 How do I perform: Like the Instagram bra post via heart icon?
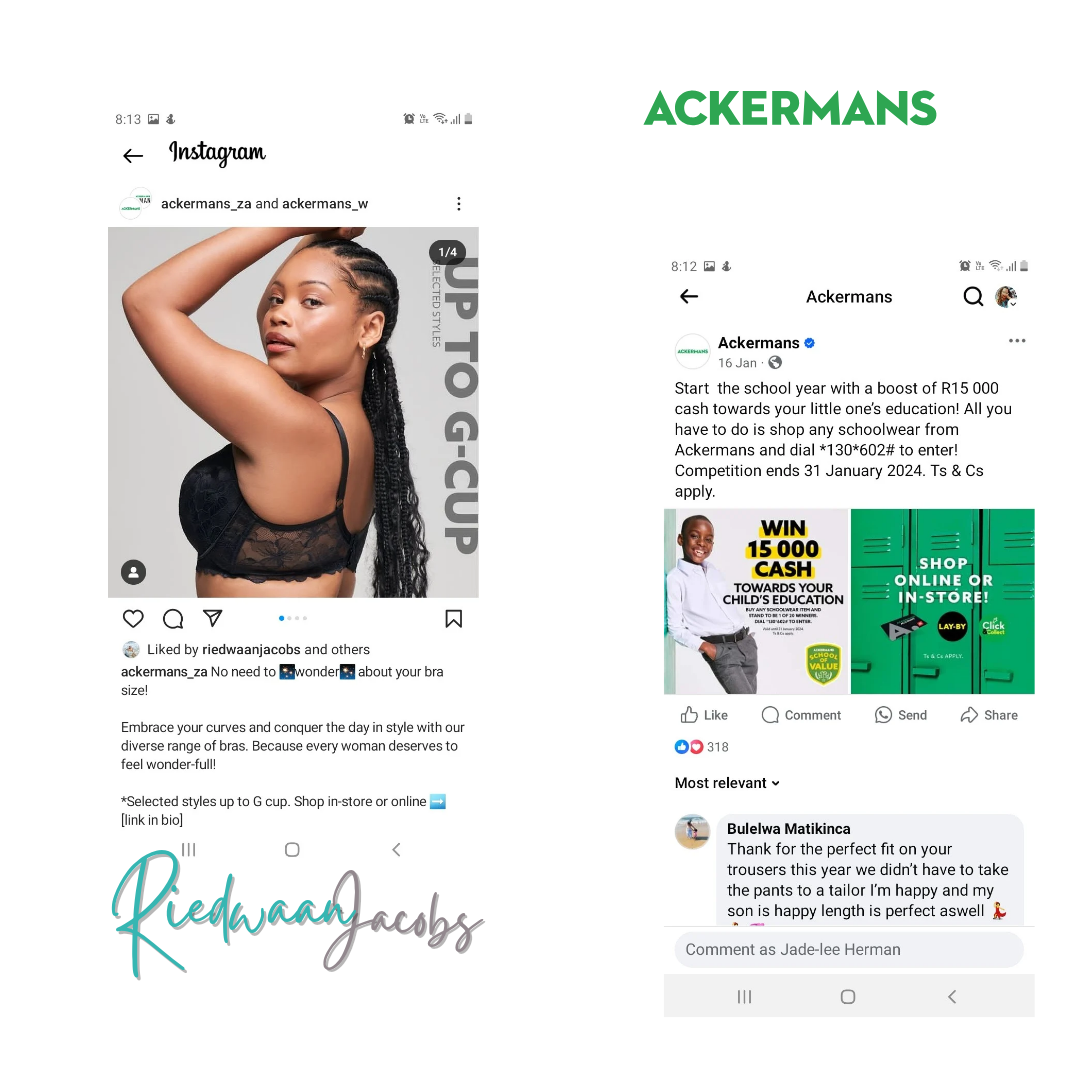tap(133, 619)
